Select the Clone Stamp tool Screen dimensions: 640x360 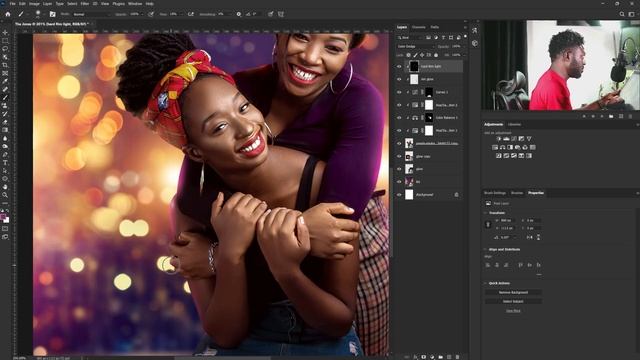(x=5, y=106)
